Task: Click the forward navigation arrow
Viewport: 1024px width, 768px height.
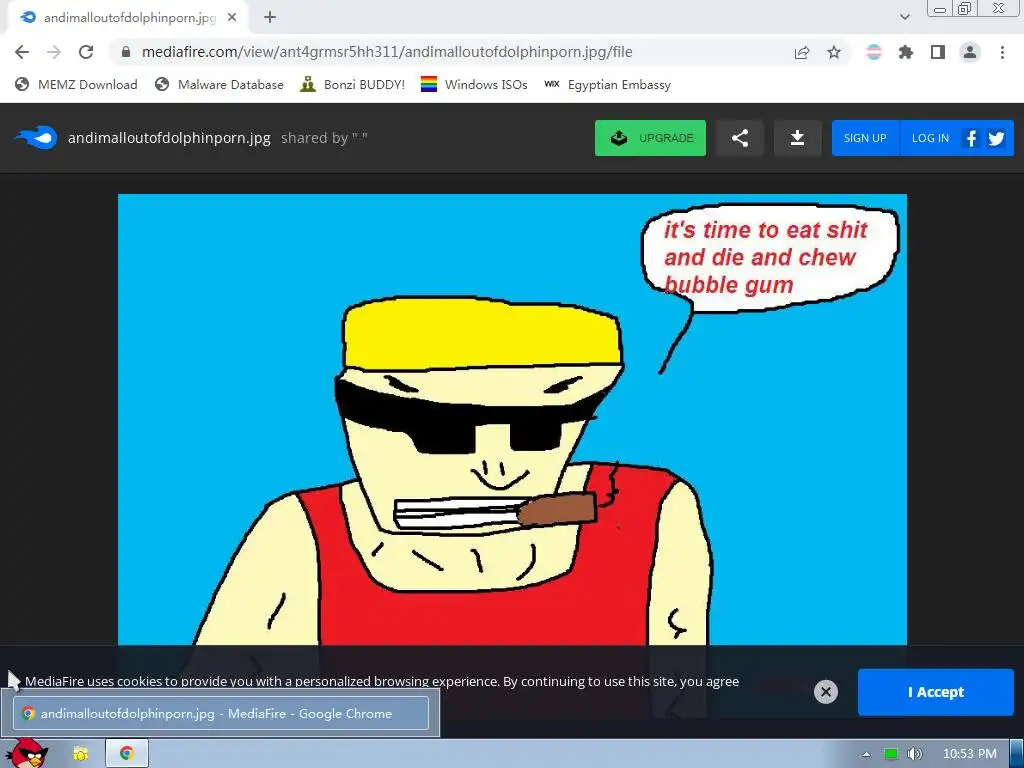Action: [x=54, y=52]
